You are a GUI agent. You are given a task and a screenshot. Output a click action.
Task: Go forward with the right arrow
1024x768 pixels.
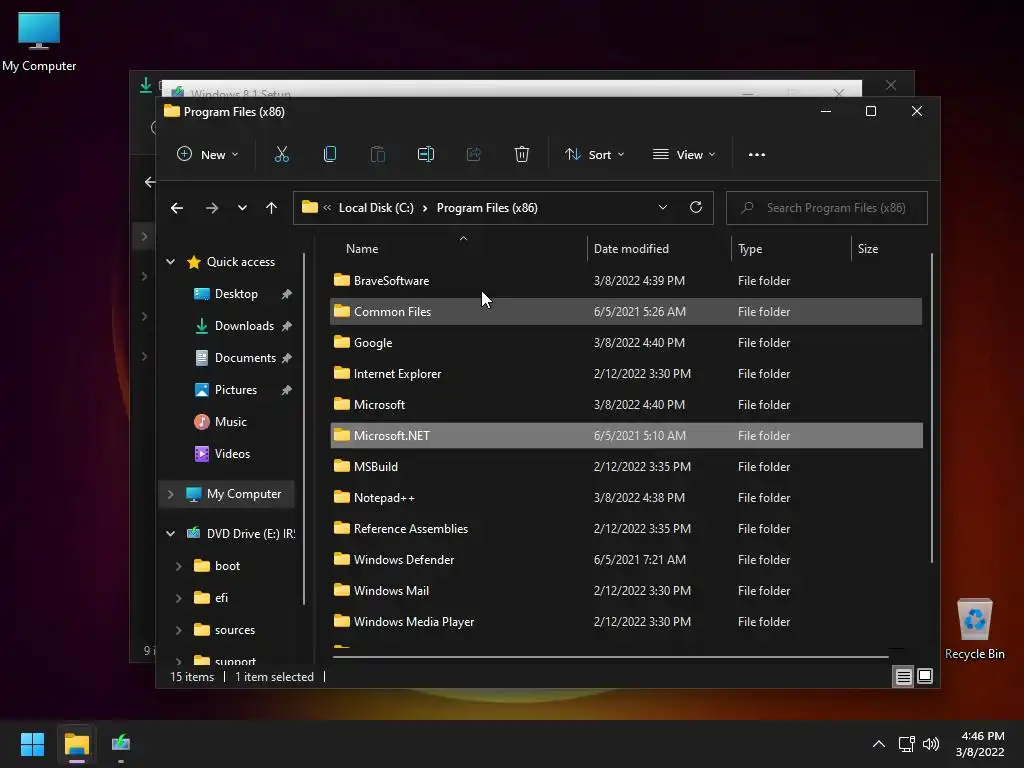click(x=212, y=208)
